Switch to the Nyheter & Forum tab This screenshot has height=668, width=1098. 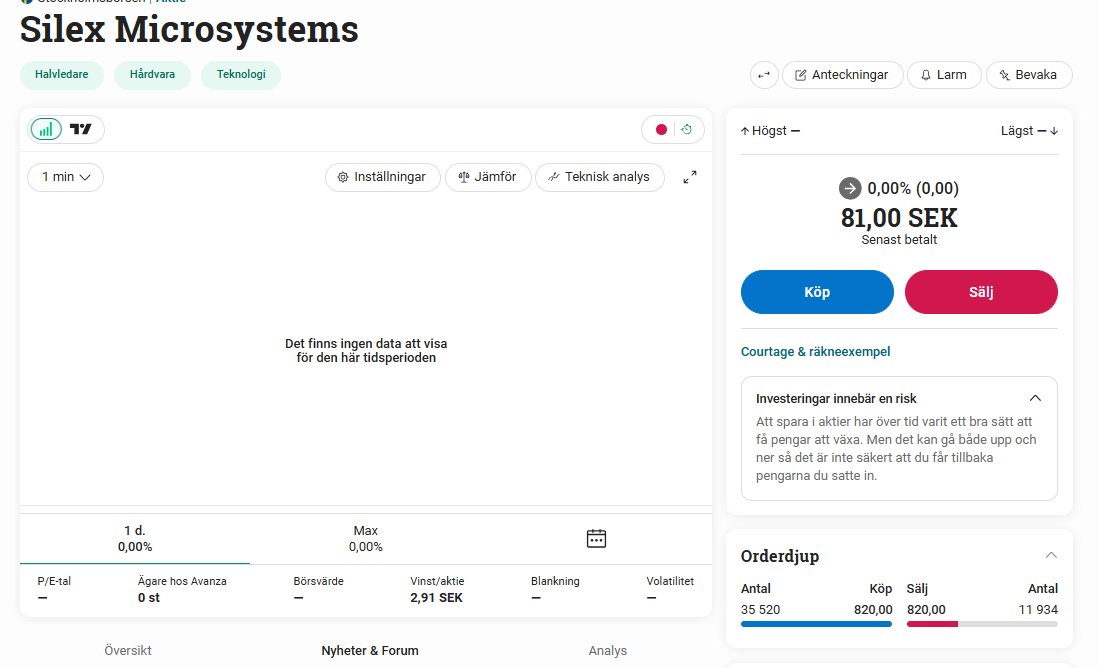[x=370, y=650]
